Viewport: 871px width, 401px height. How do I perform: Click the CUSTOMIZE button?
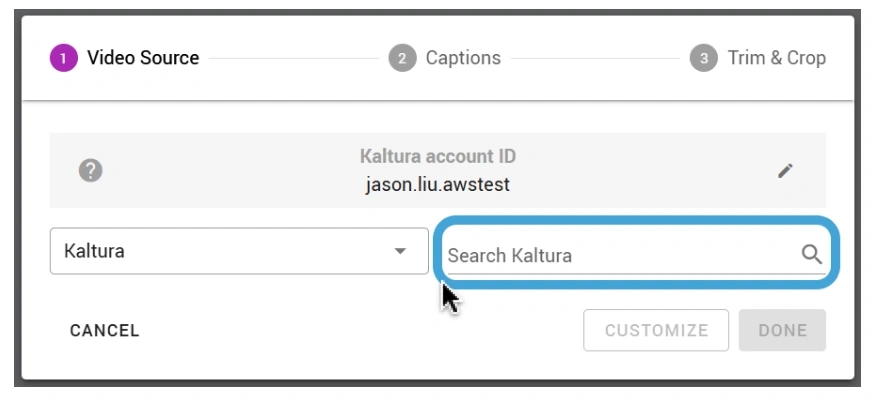click(656, 330)
